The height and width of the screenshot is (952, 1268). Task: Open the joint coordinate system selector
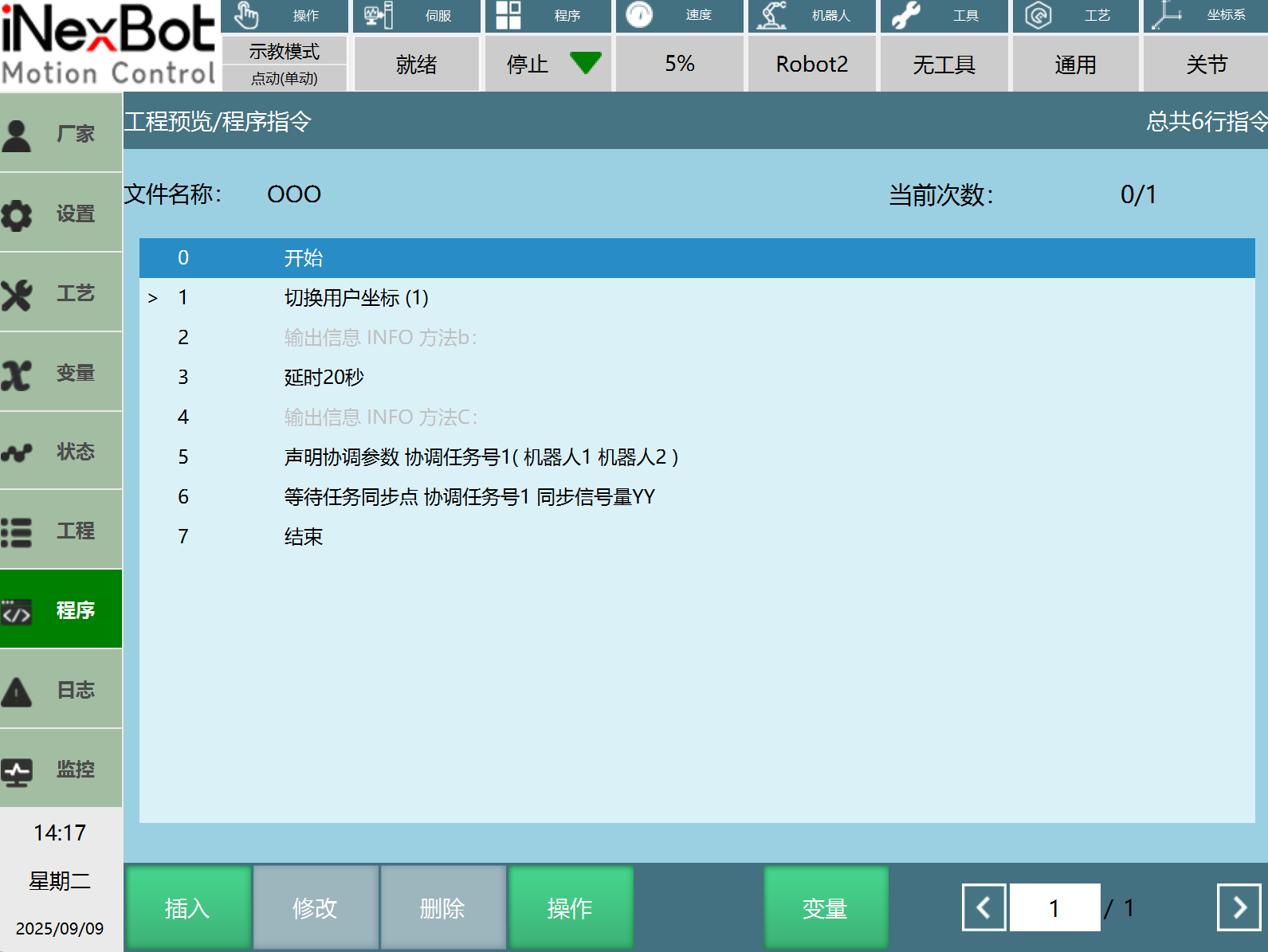[1206, 64]
